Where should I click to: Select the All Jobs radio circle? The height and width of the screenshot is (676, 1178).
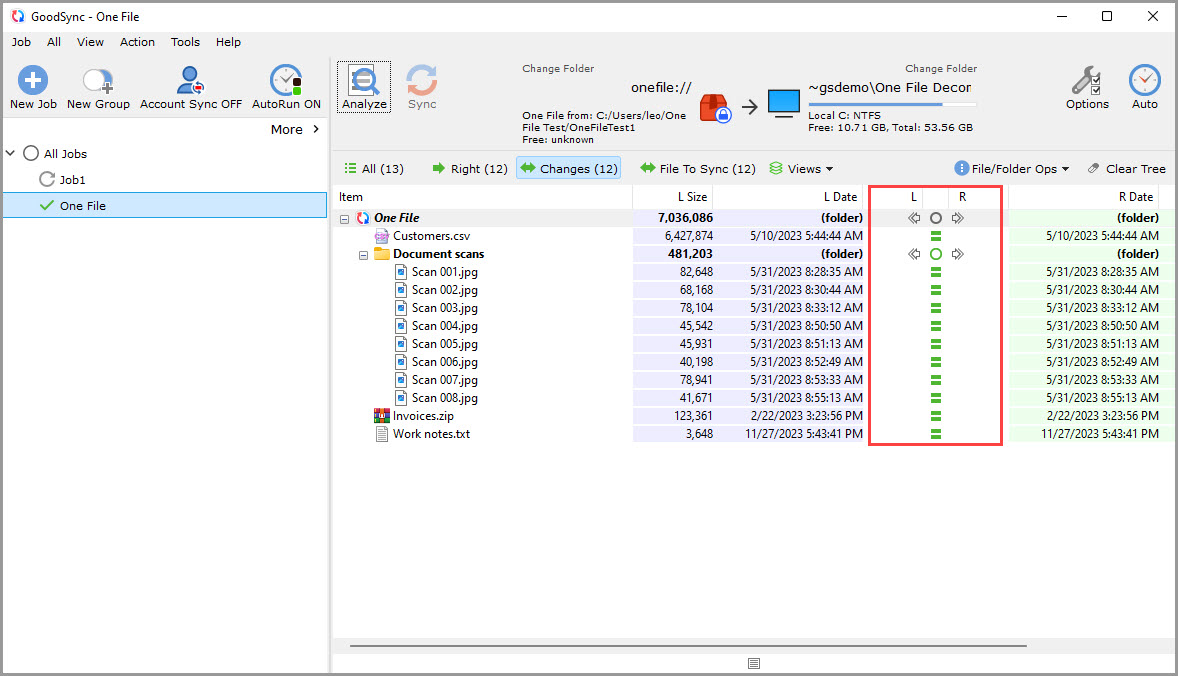(31, 153)
